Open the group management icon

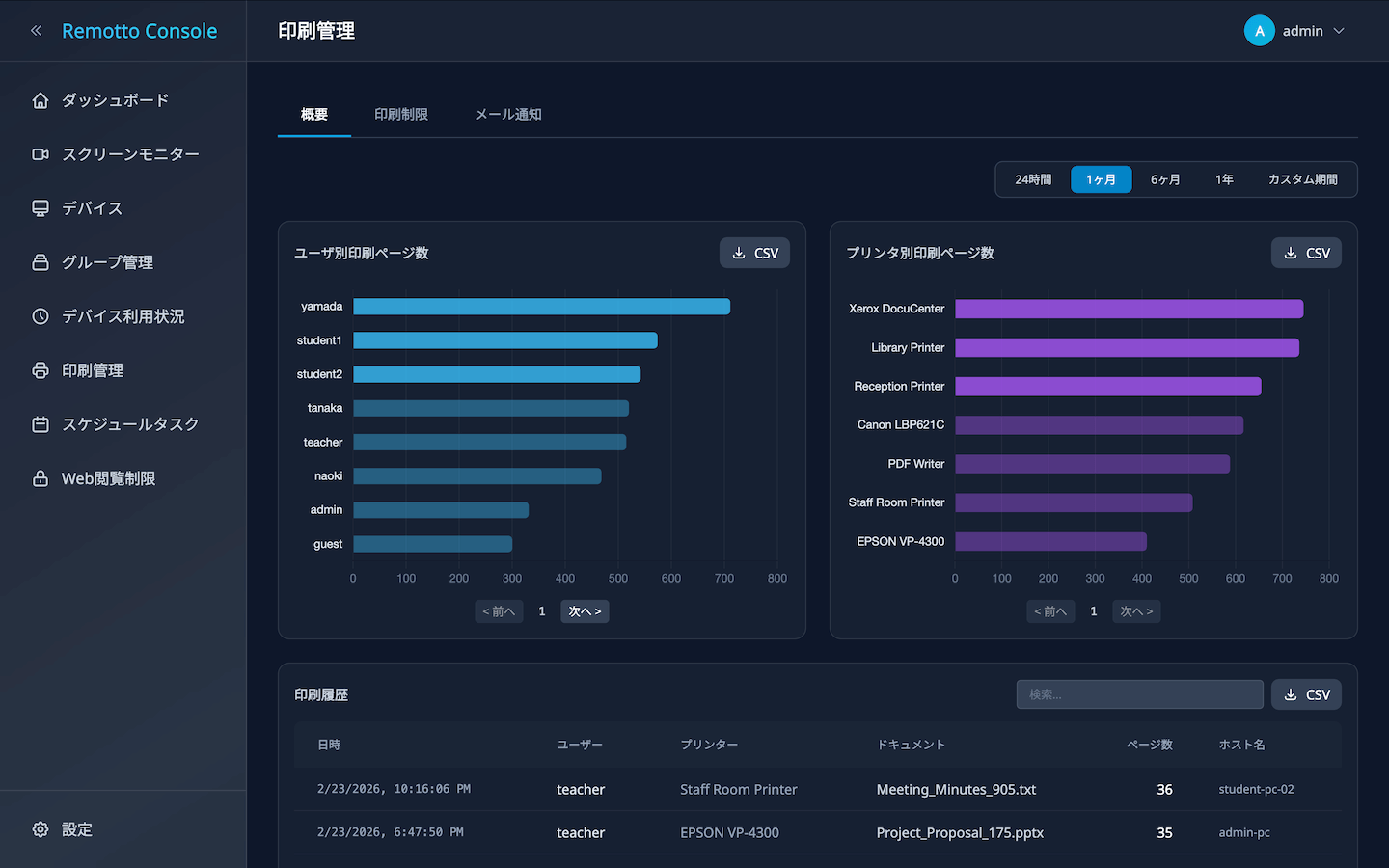coord(41,262)
